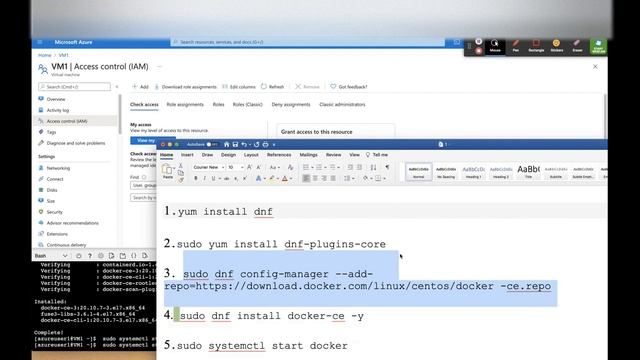Toggle Italic formatting in Word
Viewport: 640px width, 360px height.
204,178
